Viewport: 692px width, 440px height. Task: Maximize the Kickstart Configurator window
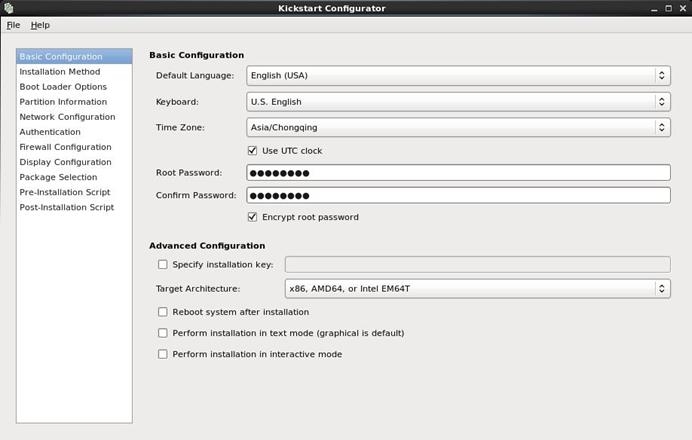click(x=669, y=8)
